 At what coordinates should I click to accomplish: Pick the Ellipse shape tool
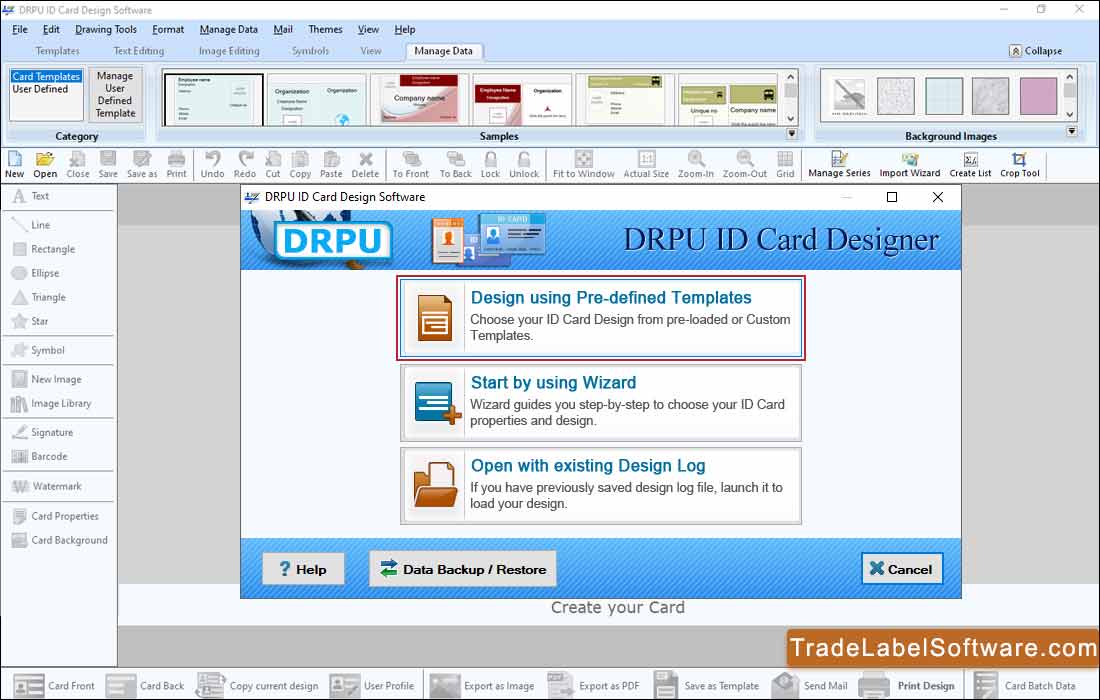(36, 274)
